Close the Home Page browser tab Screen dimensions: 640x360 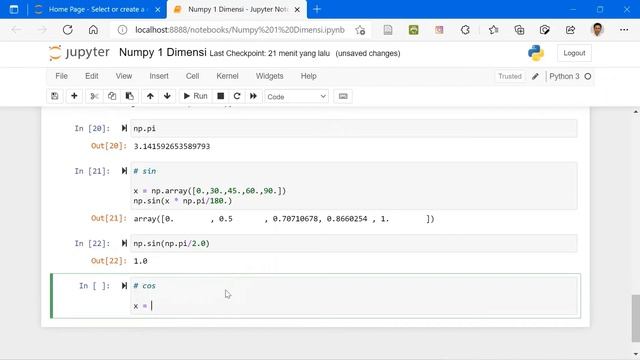tap(158, 10)
